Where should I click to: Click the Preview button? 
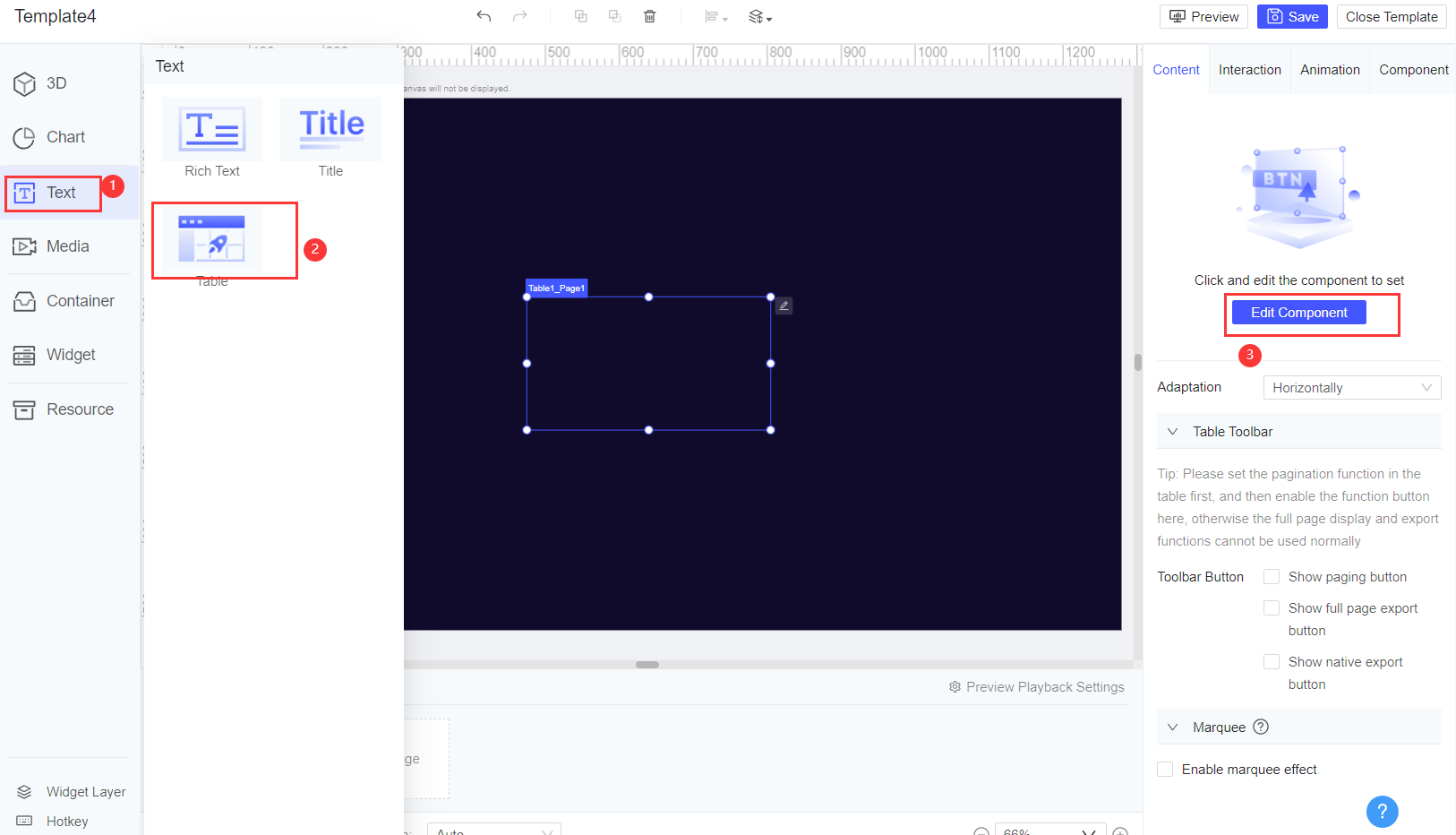click(x=1203, y=17)
